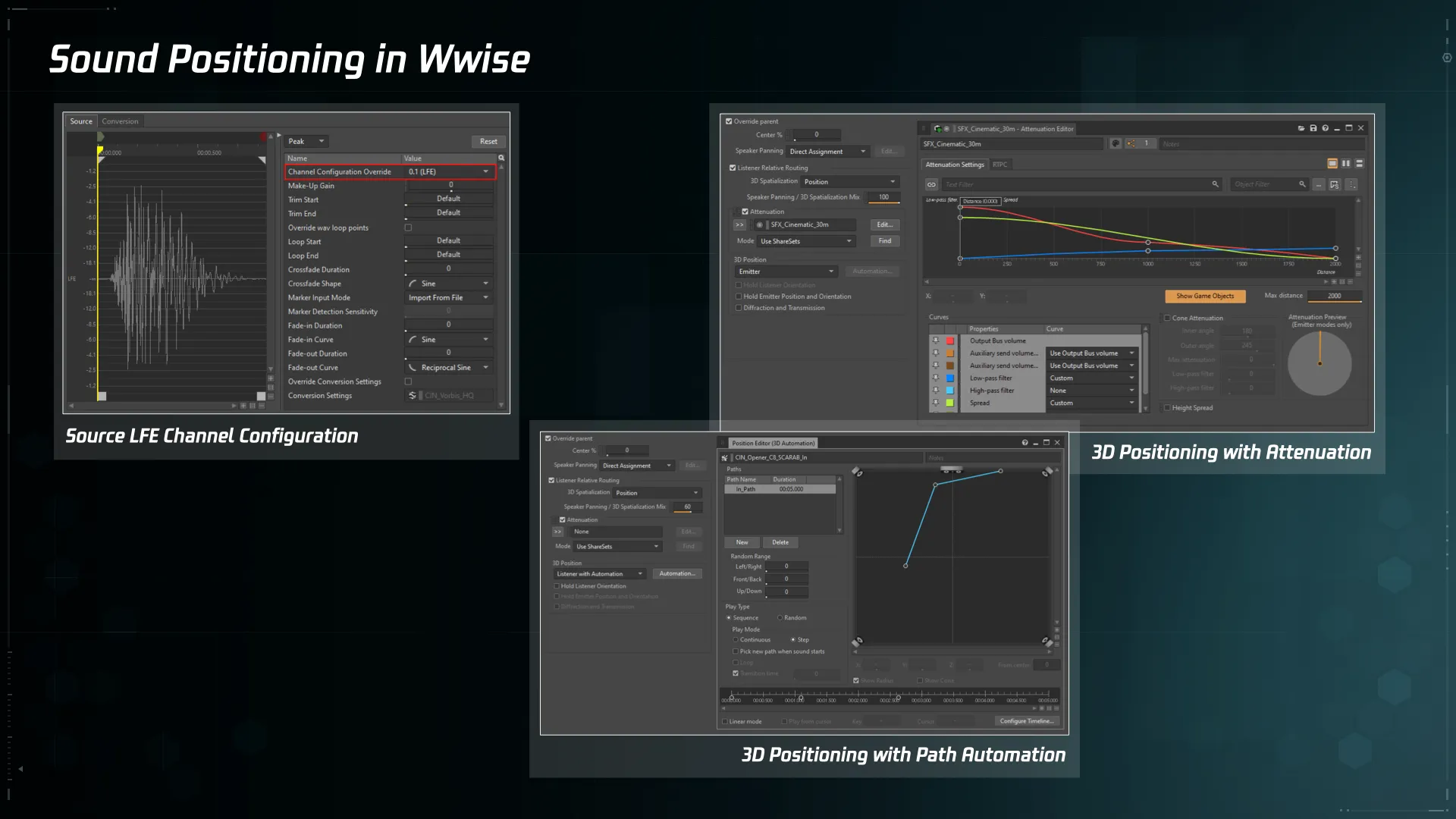The width and height of the screenshot is (1456, 819).
Task: Click color palette icon beside SFX_Cinematic_30m name
Action: (1116, 143)
